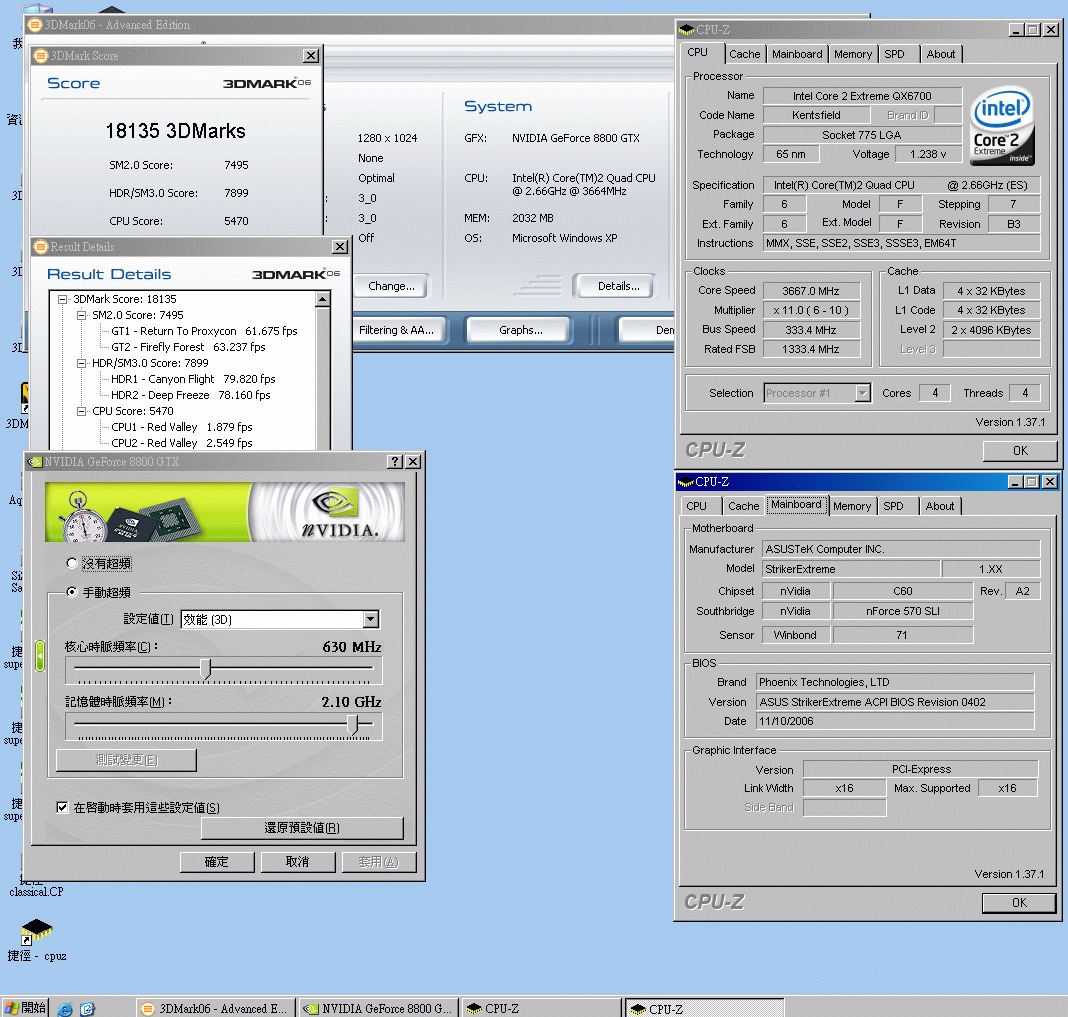Click the chip icon in the upper CPU-Z title bar

click(687, 30)
